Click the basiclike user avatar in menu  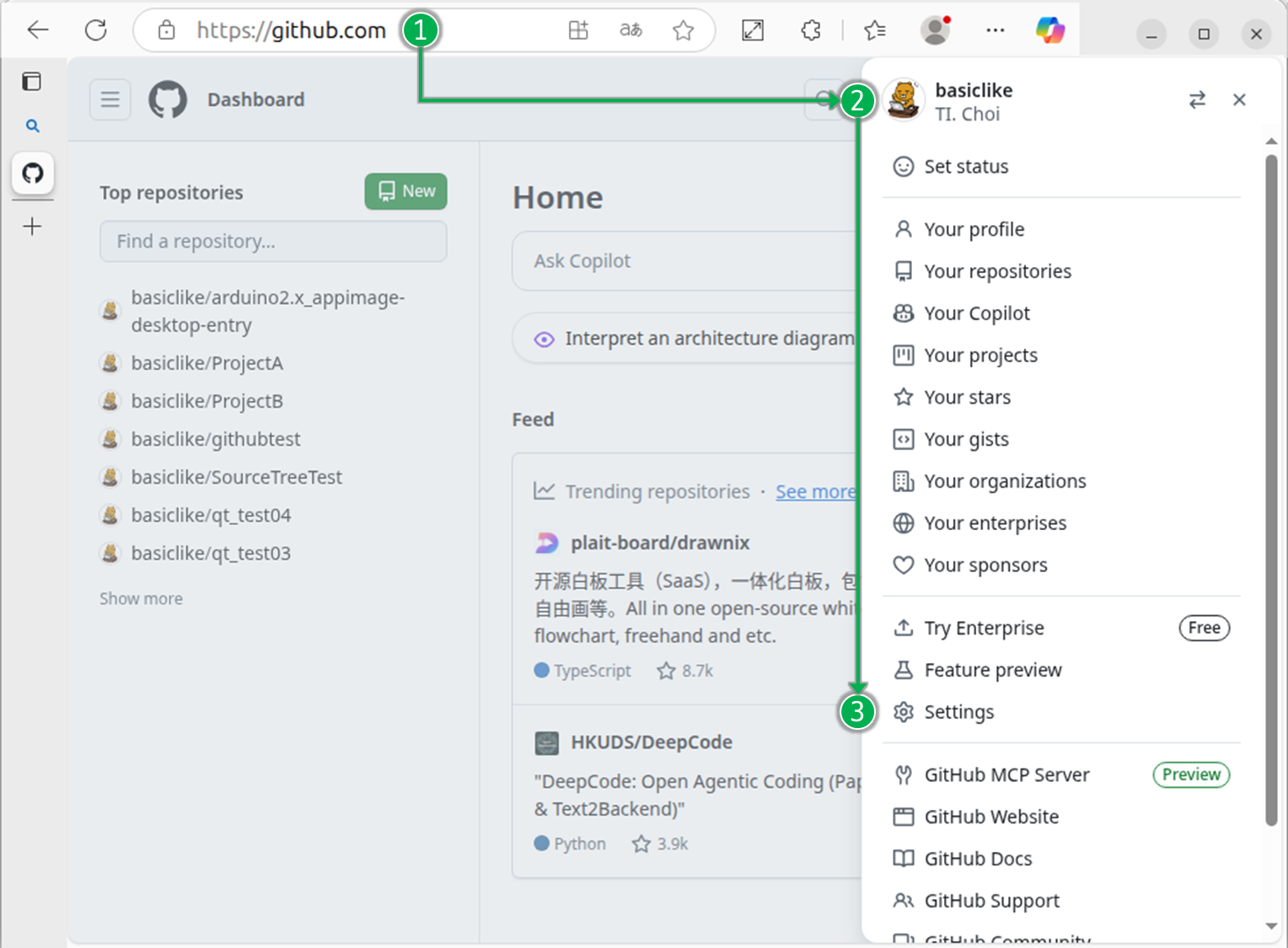pos(904,100)
